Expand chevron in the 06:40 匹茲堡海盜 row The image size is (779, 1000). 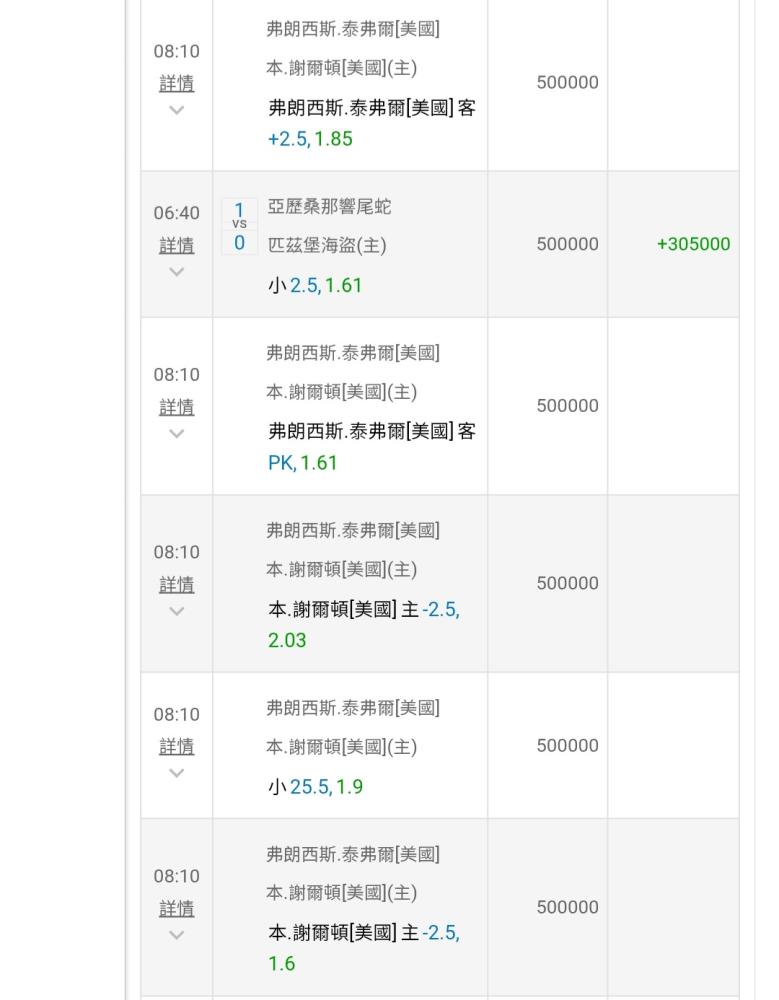177,272
